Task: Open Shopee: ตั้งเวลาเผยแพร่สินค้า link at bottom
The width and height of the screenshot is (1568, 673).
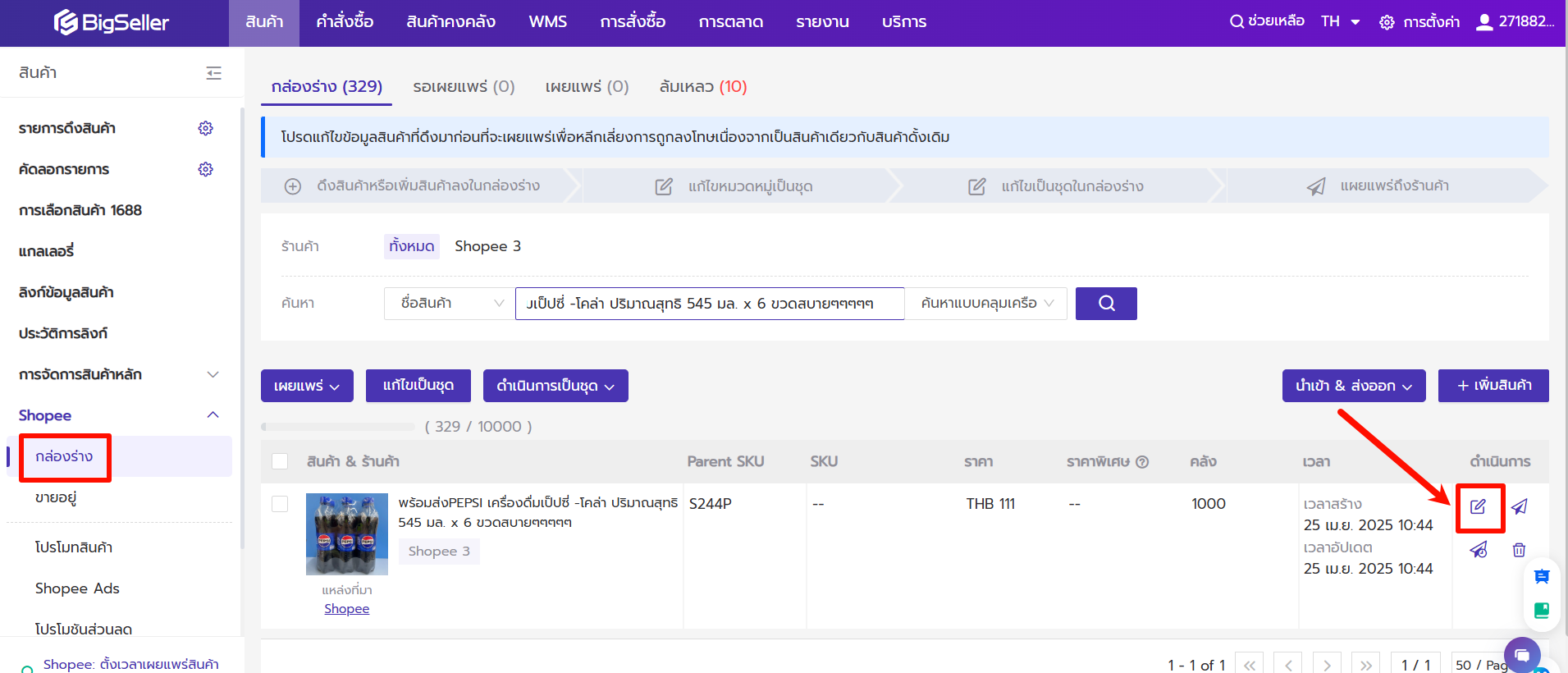Action: [131, 664]
